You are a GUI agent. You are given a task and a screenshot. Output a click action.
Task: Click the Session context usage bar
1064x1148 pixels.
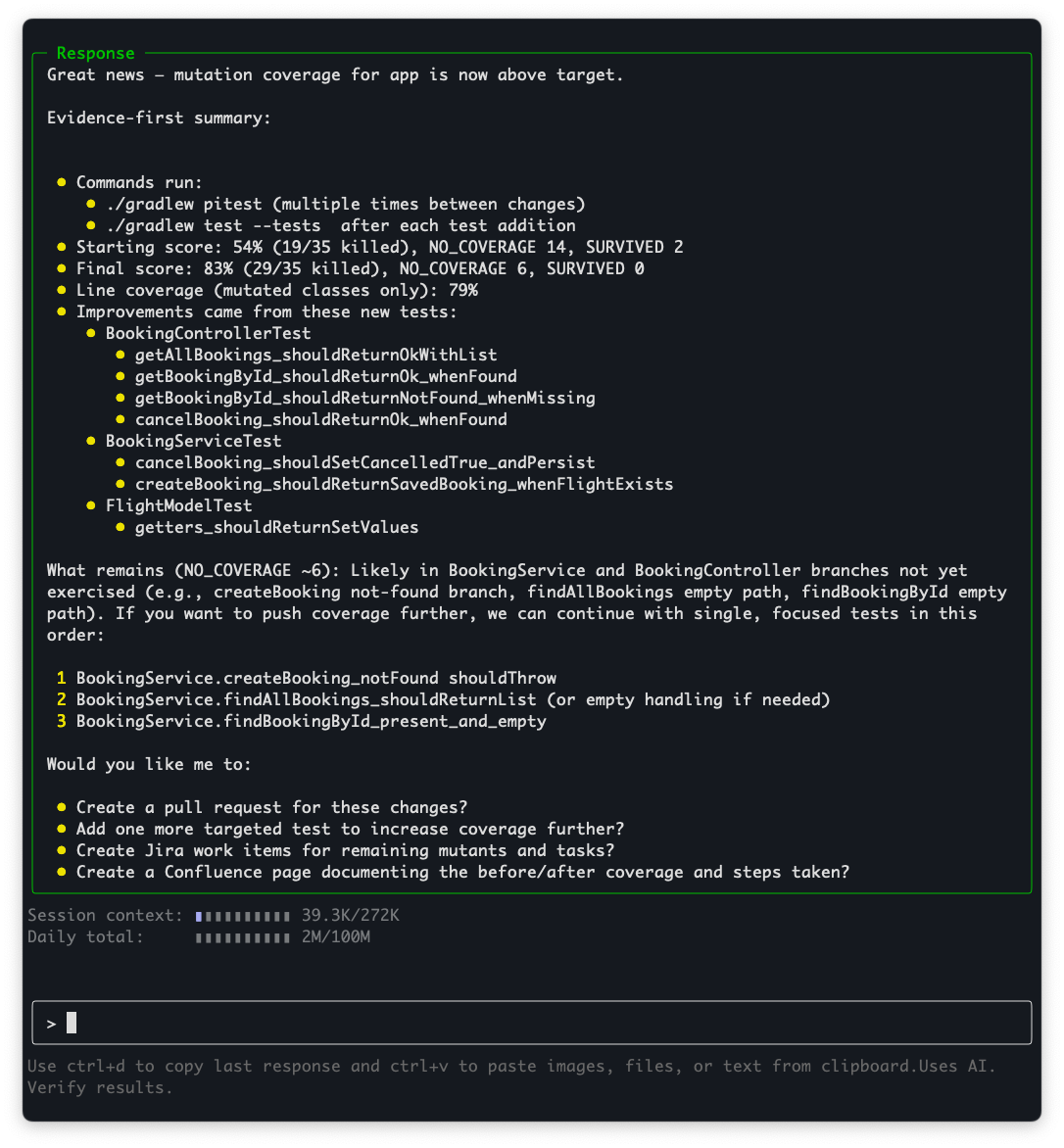pos(243,916)
